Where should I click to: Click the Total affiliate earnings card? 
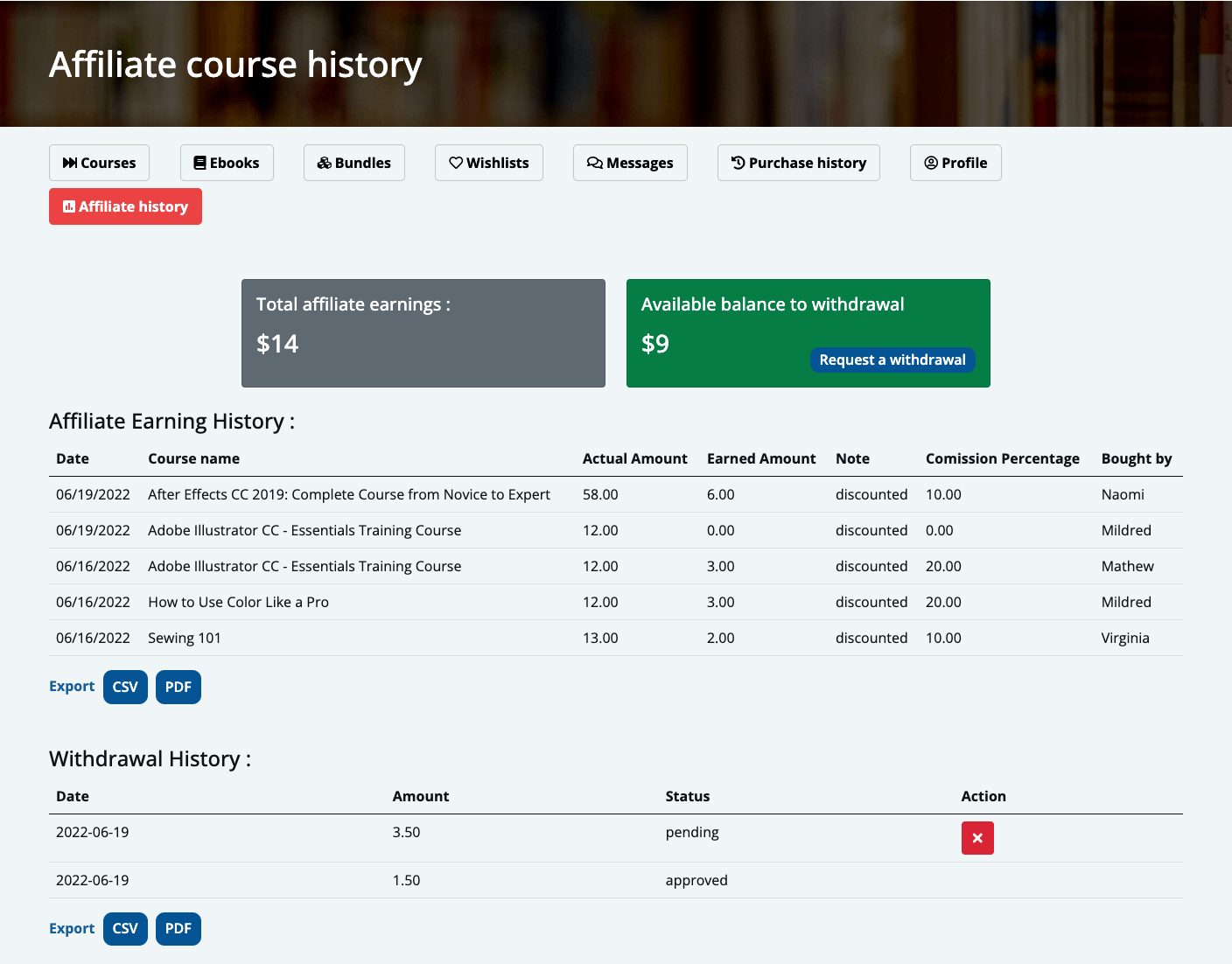(x=423, y=333)
